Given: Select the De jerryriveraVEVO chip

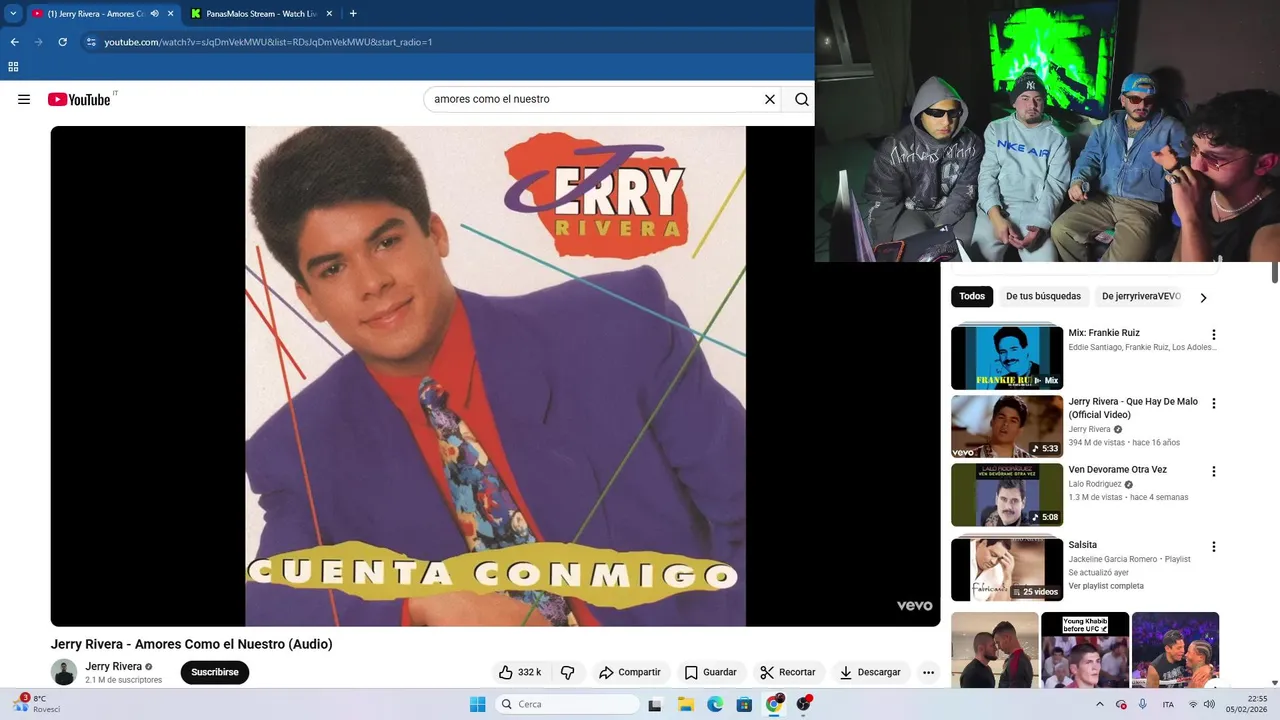Looking at the screenshot, I should (x=1141, y=296).
